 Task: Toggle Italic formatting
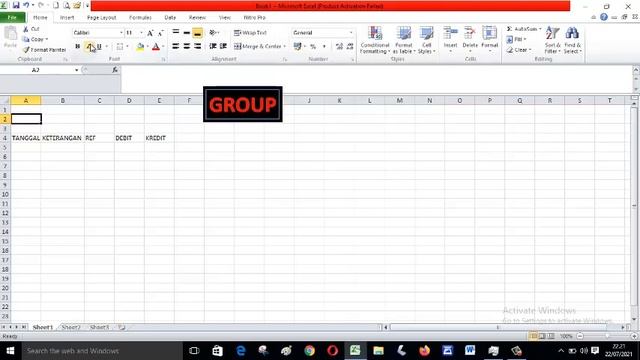pyautogui.click(x=89, y=47)
